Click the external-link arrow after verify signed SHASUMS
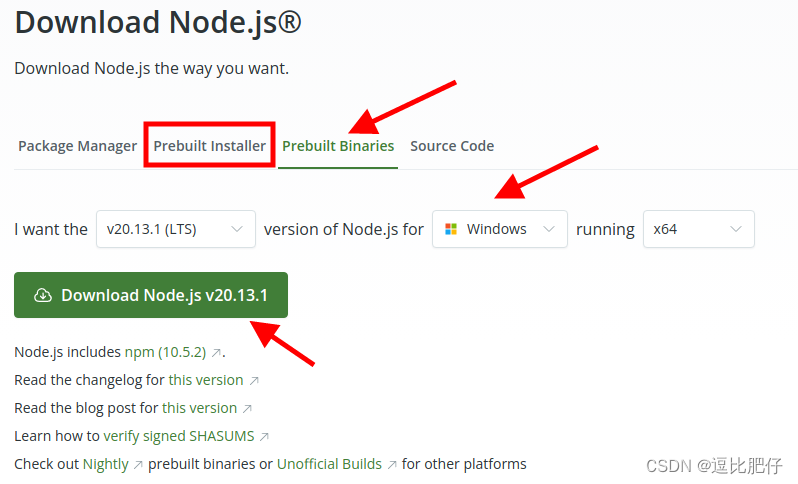Image resolution: width=798 pixels, height=484 pixels. (264, 437)
